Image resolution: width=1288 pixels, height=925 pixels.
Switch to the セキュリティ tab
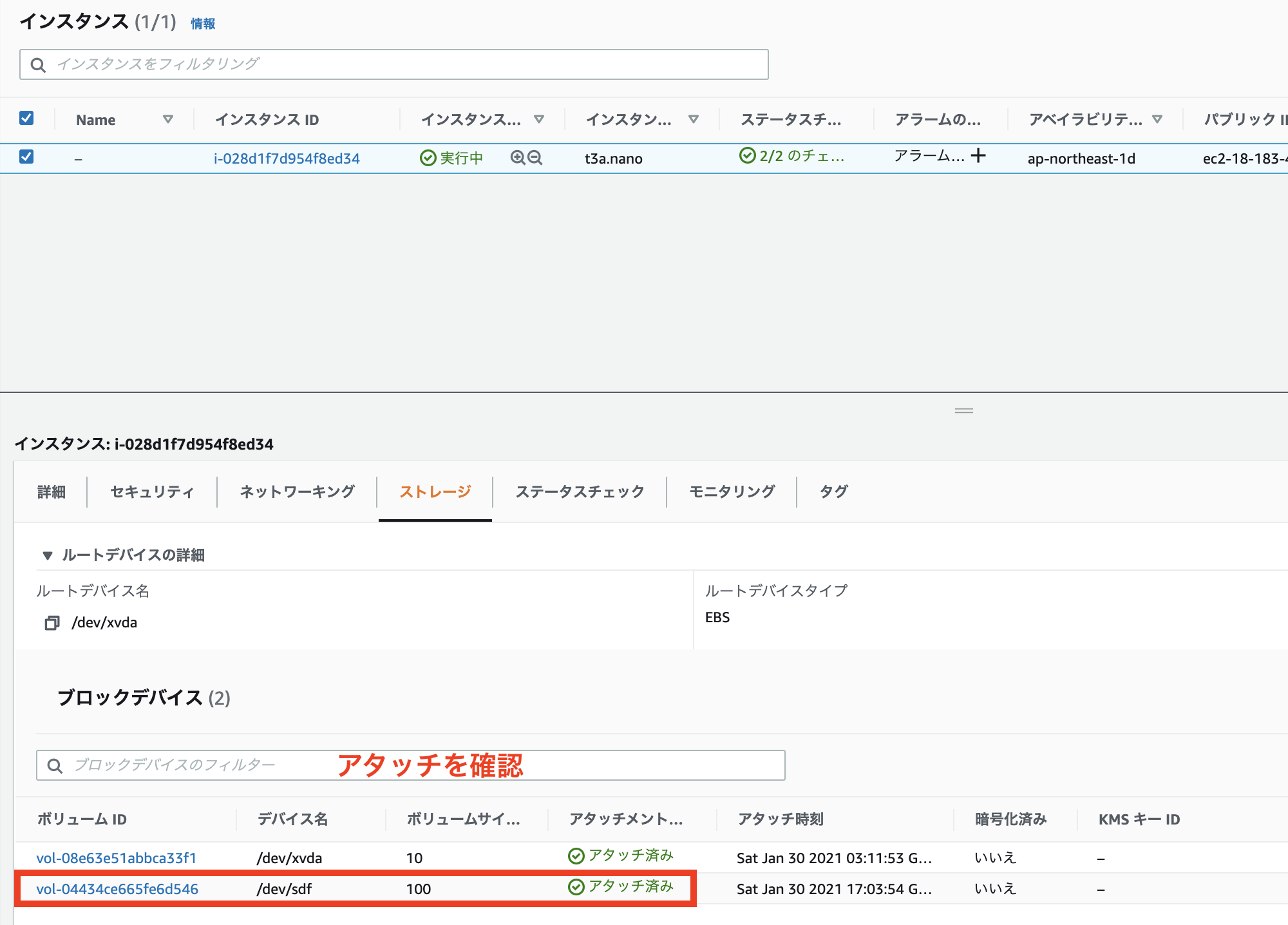pyautogui.click(x=152, y=492)
